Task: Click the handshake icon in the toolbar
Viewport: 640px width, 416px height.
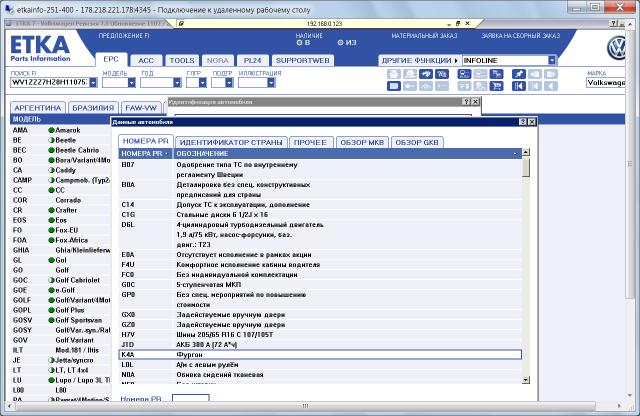Action: point(426,74)
